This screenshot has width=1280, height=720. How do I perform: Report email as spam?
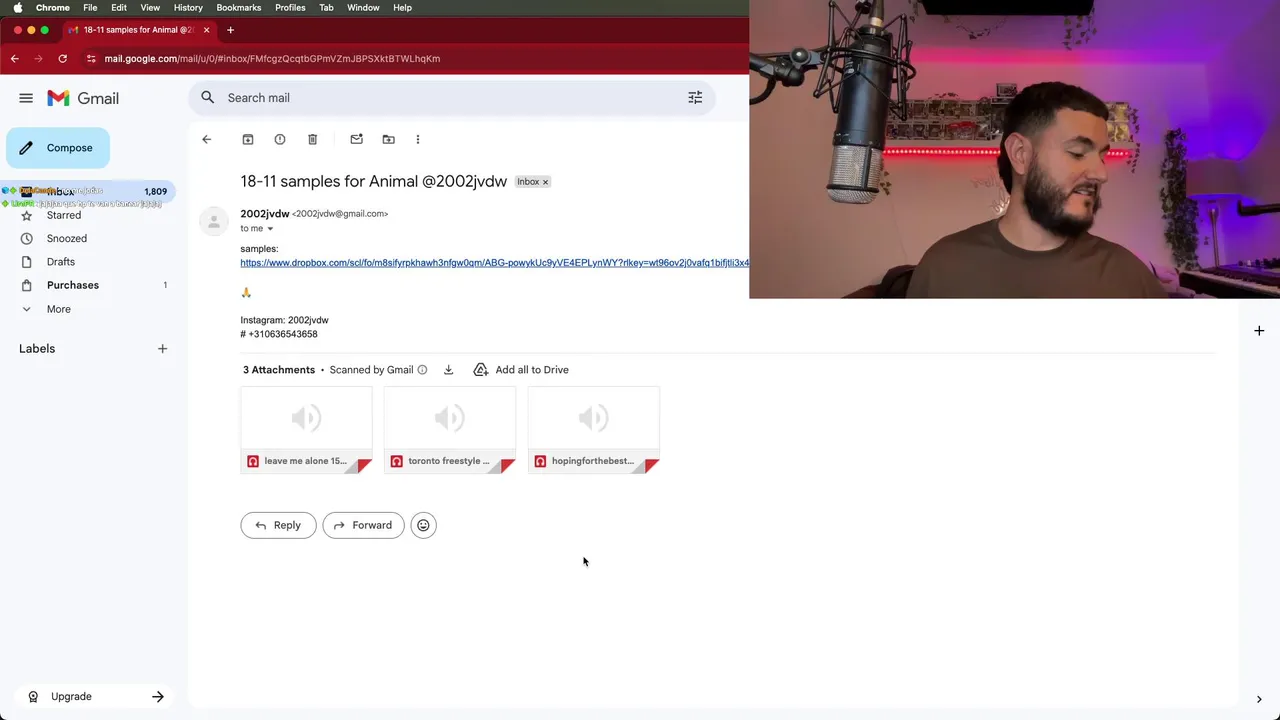(280, 139)
